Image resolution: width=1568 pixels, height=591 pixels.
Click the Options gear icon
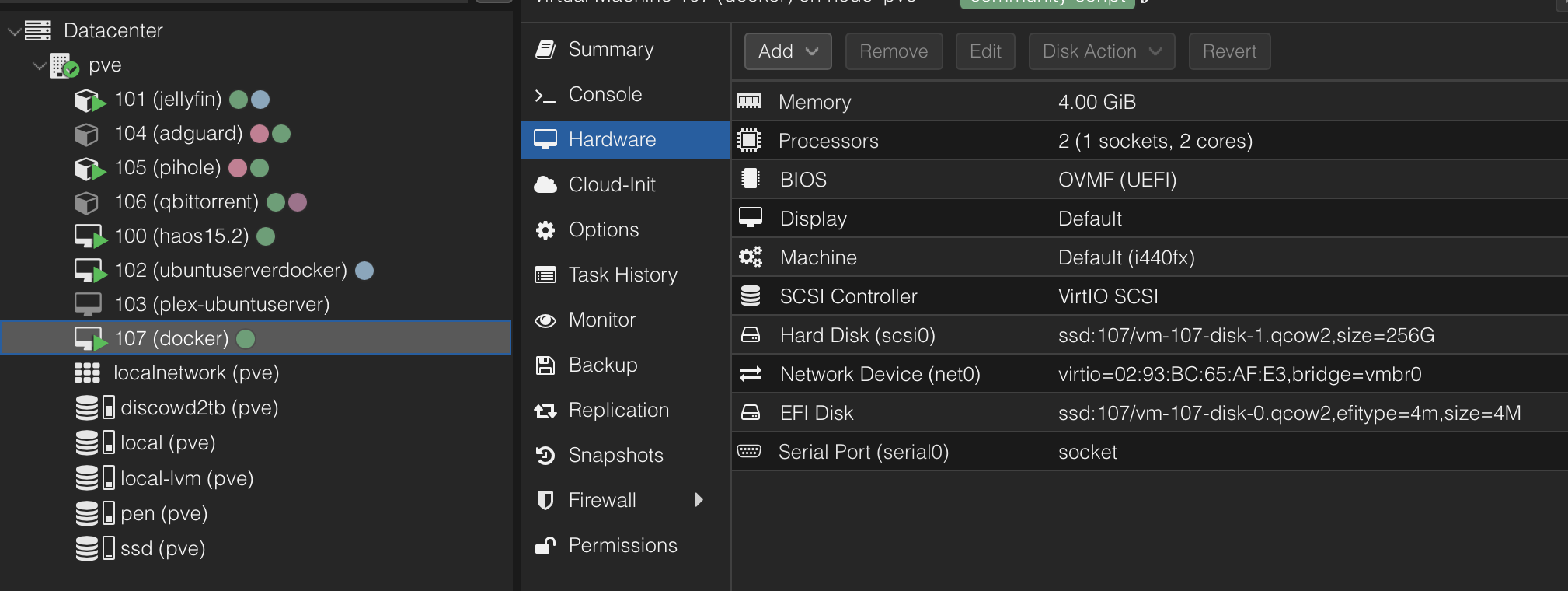pyautogui.click(x=545, y=230)
